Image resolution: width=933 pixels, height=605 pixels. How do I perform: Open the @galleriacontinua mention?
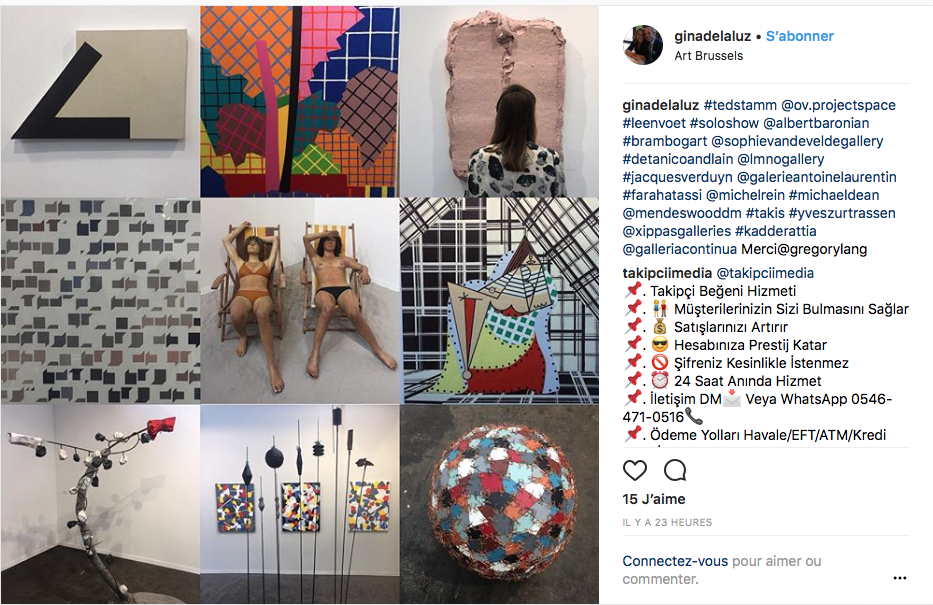point(680,249)
